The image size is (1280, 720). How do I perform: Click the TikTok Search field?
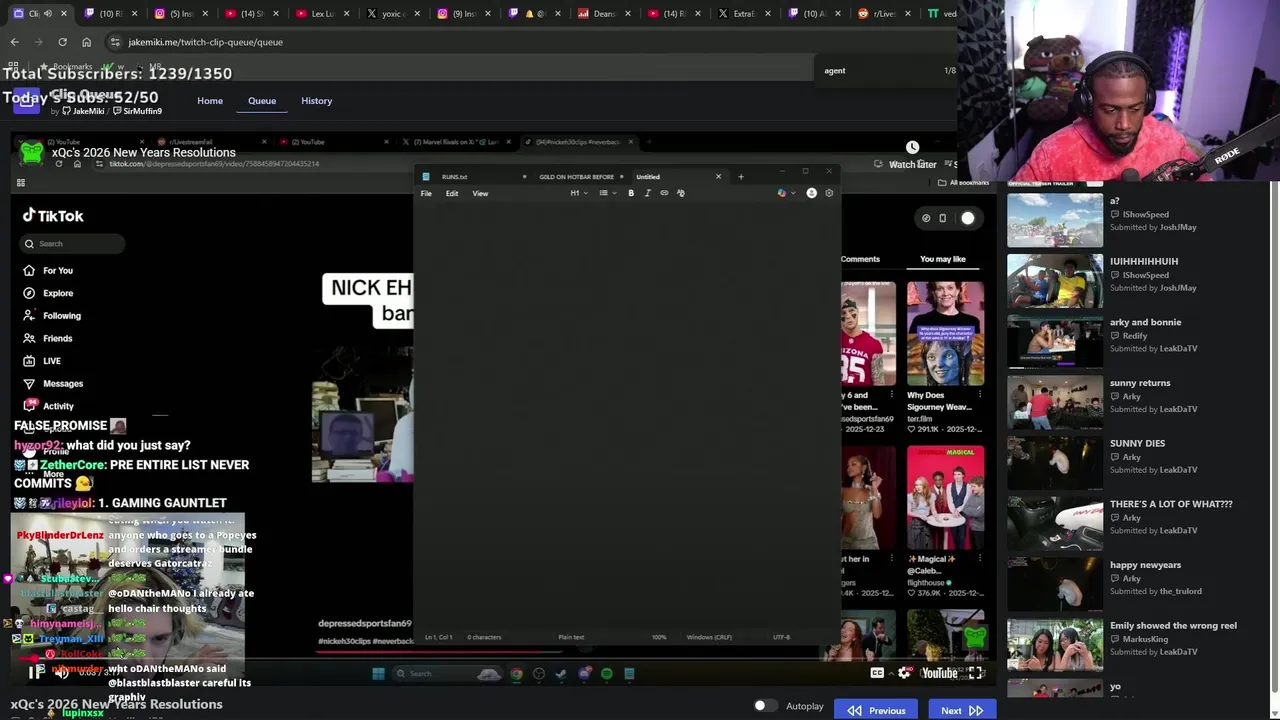click(74, 243)
